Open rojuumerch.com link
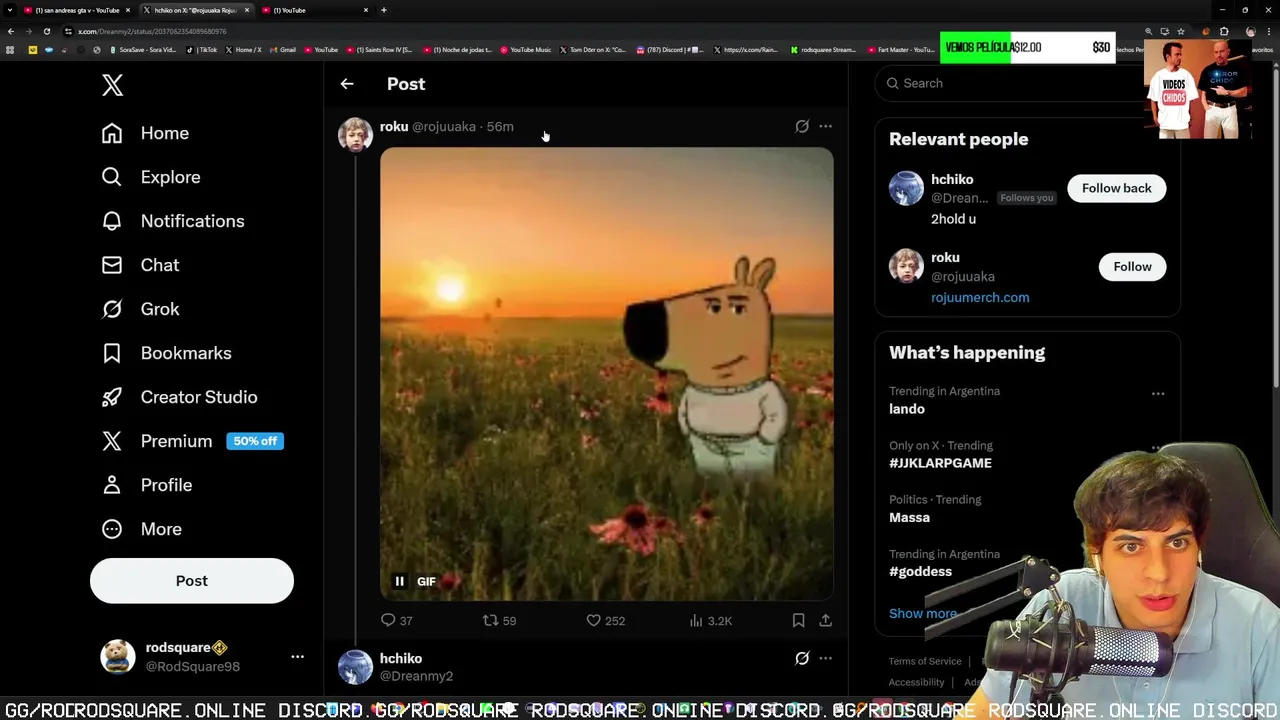Viewport: 1280px width, 720px height. point(980,297)
